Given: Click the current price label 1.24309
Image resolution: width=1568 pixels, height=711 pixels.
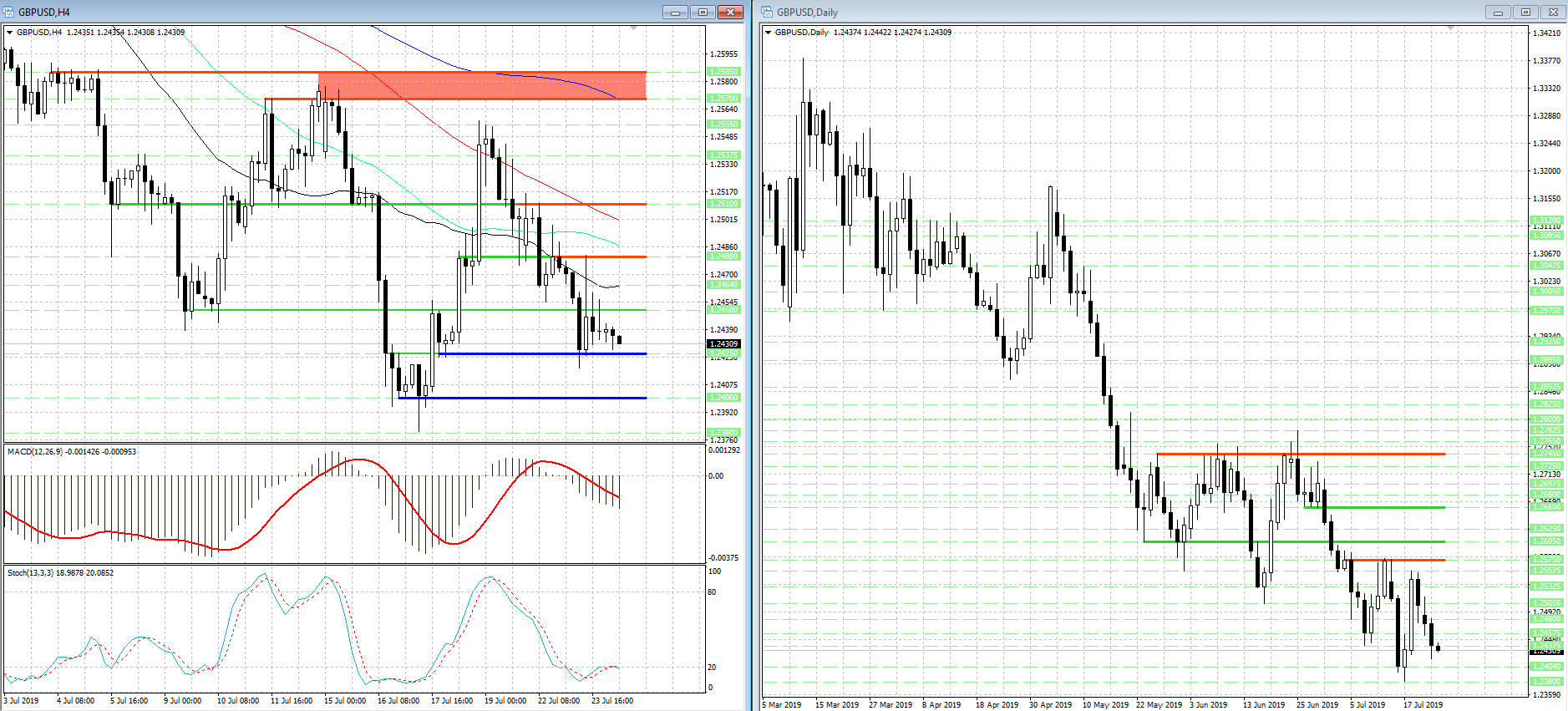Looking at the screenshot, I should (x=724, y=344).
